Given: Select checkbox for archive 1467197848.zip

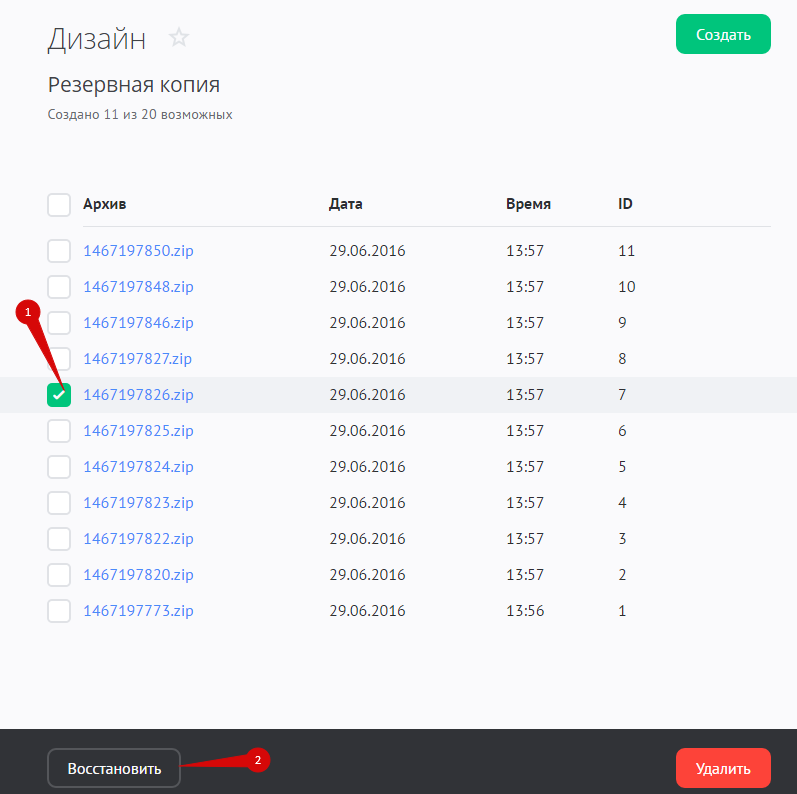Looking at the screenshot, I should pyautogui.click(x=59, y=287).
